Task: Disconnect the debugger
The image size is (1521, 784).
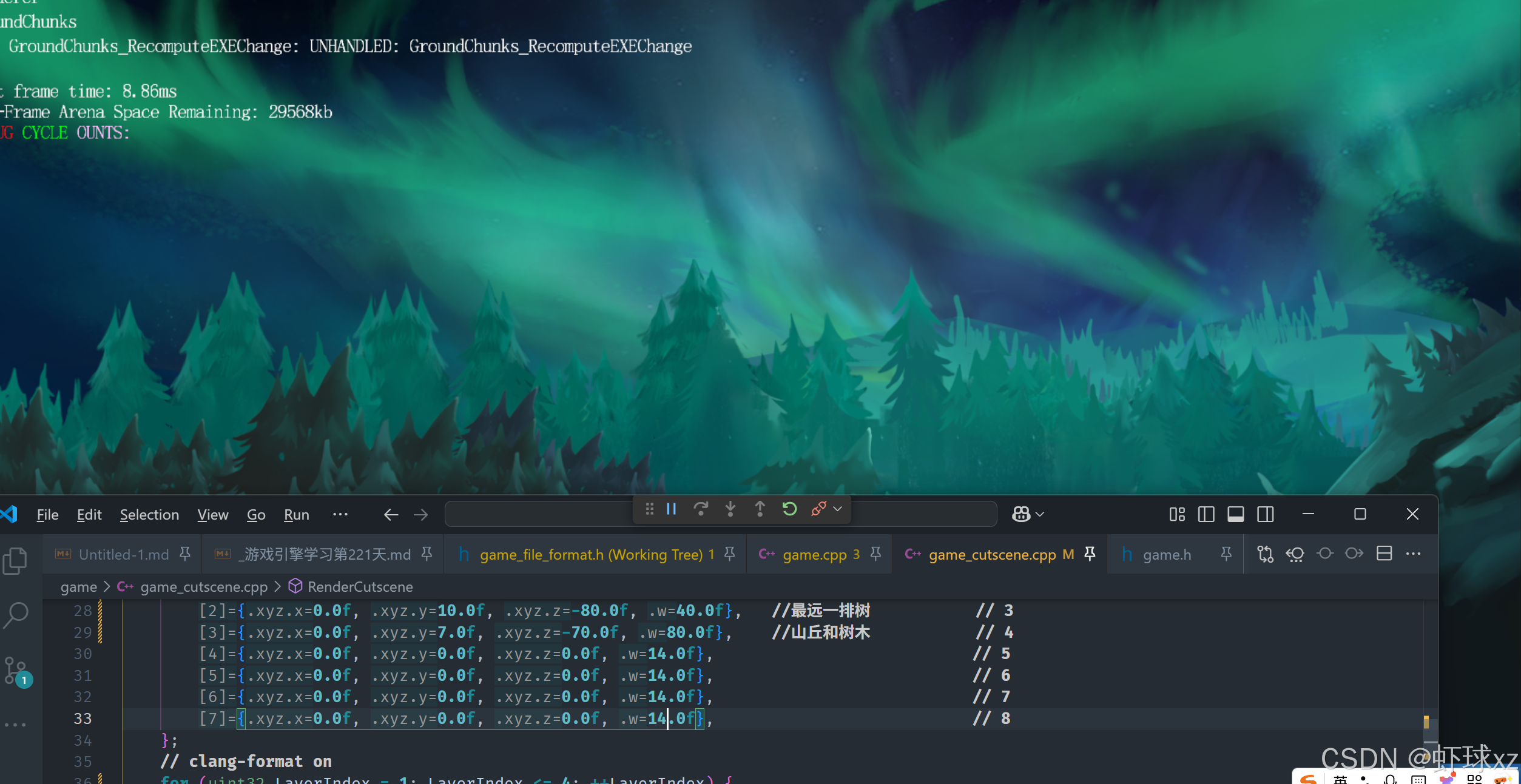Action: click(818, 509)
